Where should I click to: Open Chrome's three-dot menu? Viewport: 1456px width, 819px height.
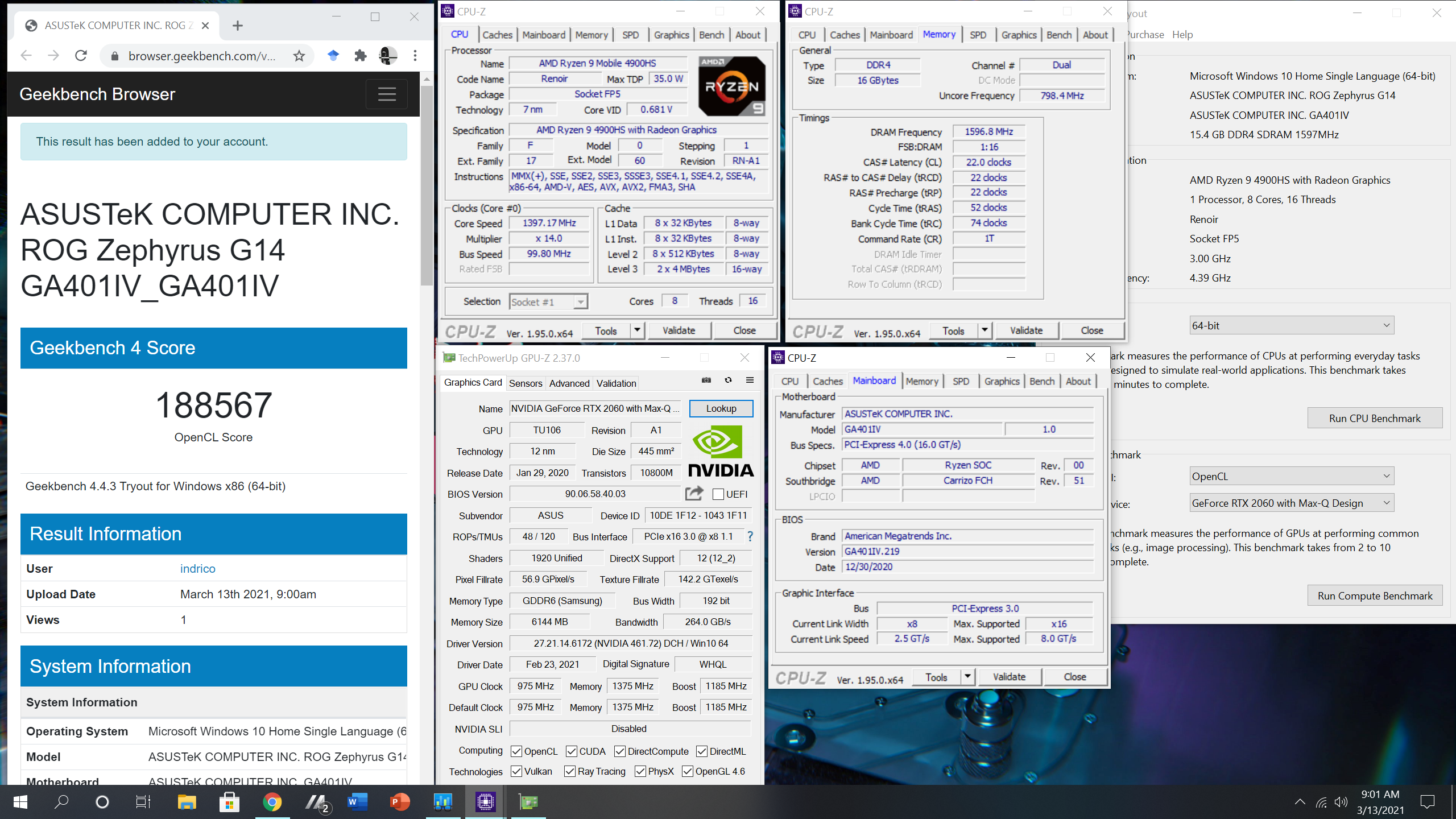pos(415,56)
